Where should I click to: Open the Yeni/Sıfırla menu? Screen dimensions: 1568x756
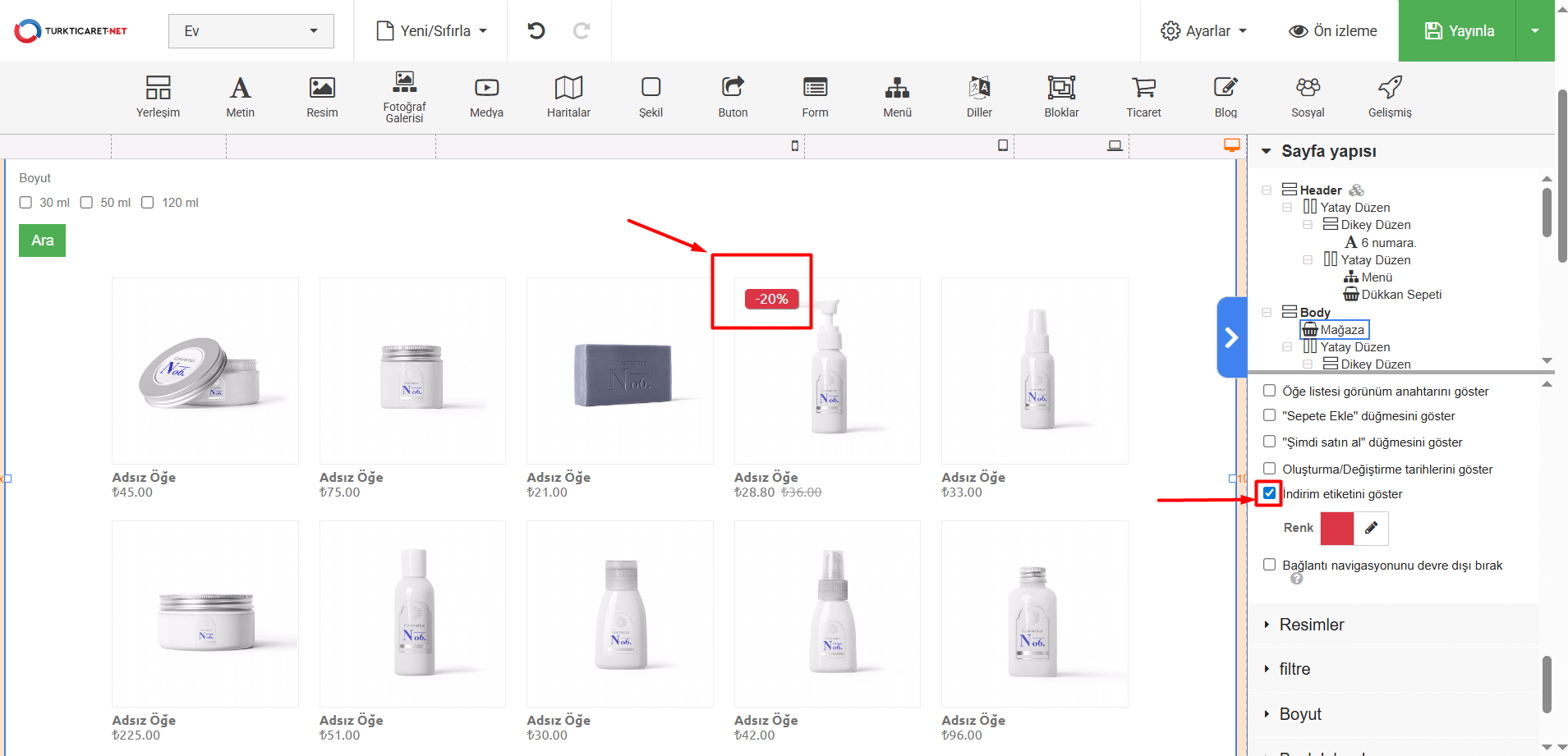tap(431, 31)
